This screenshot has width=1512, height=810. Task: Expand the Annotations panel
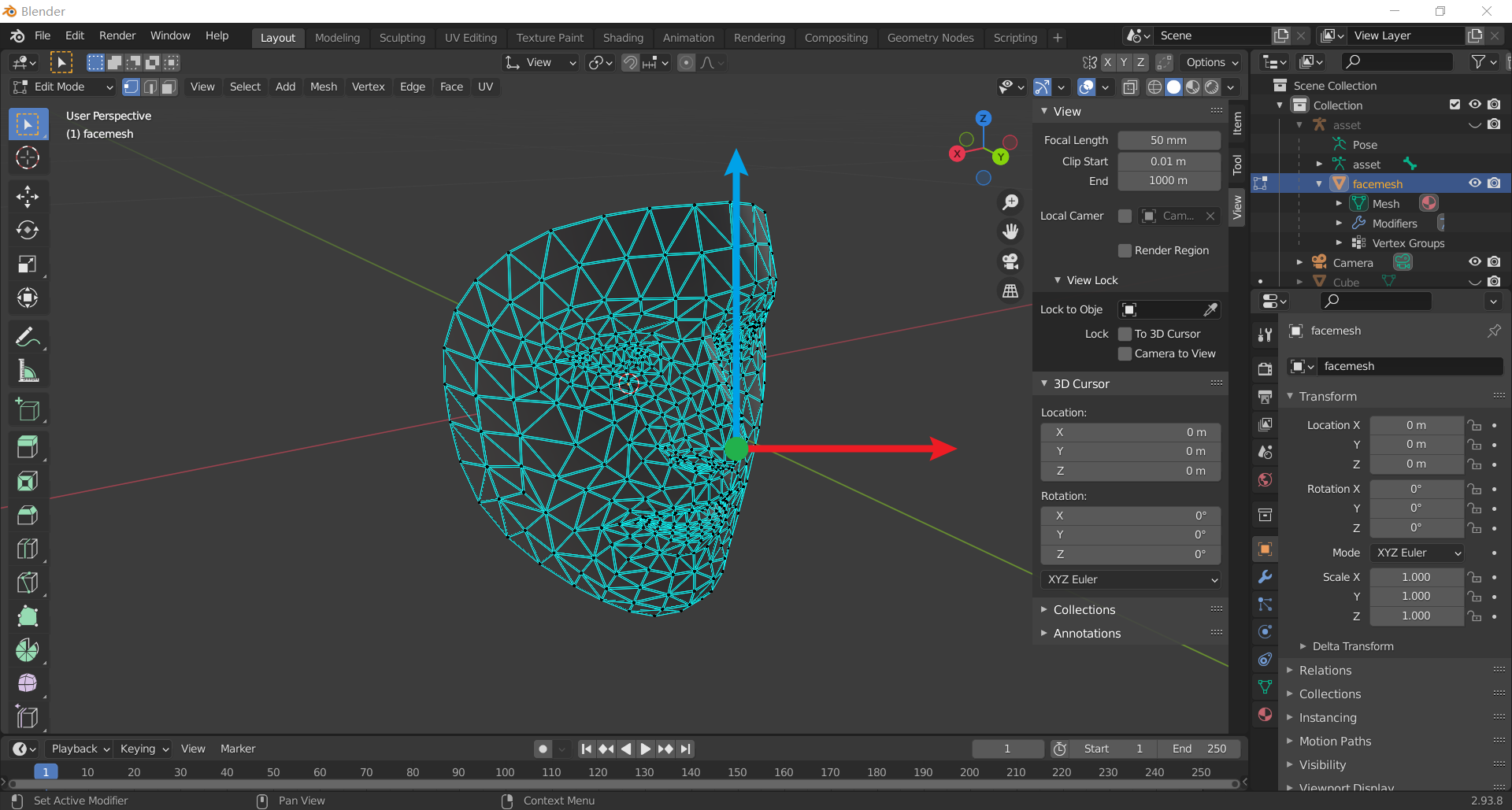click(1086, 634)
